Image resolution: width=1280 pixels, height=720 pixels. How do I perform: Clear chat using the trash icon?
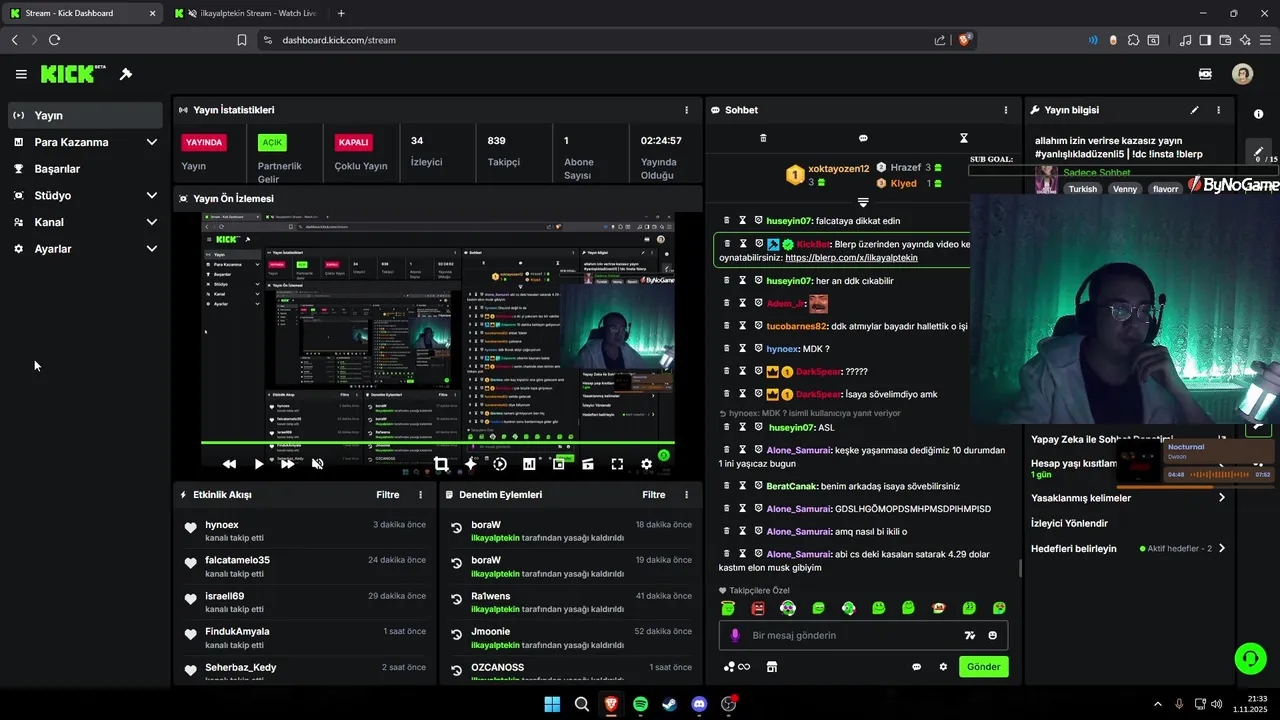click(763, 138)
